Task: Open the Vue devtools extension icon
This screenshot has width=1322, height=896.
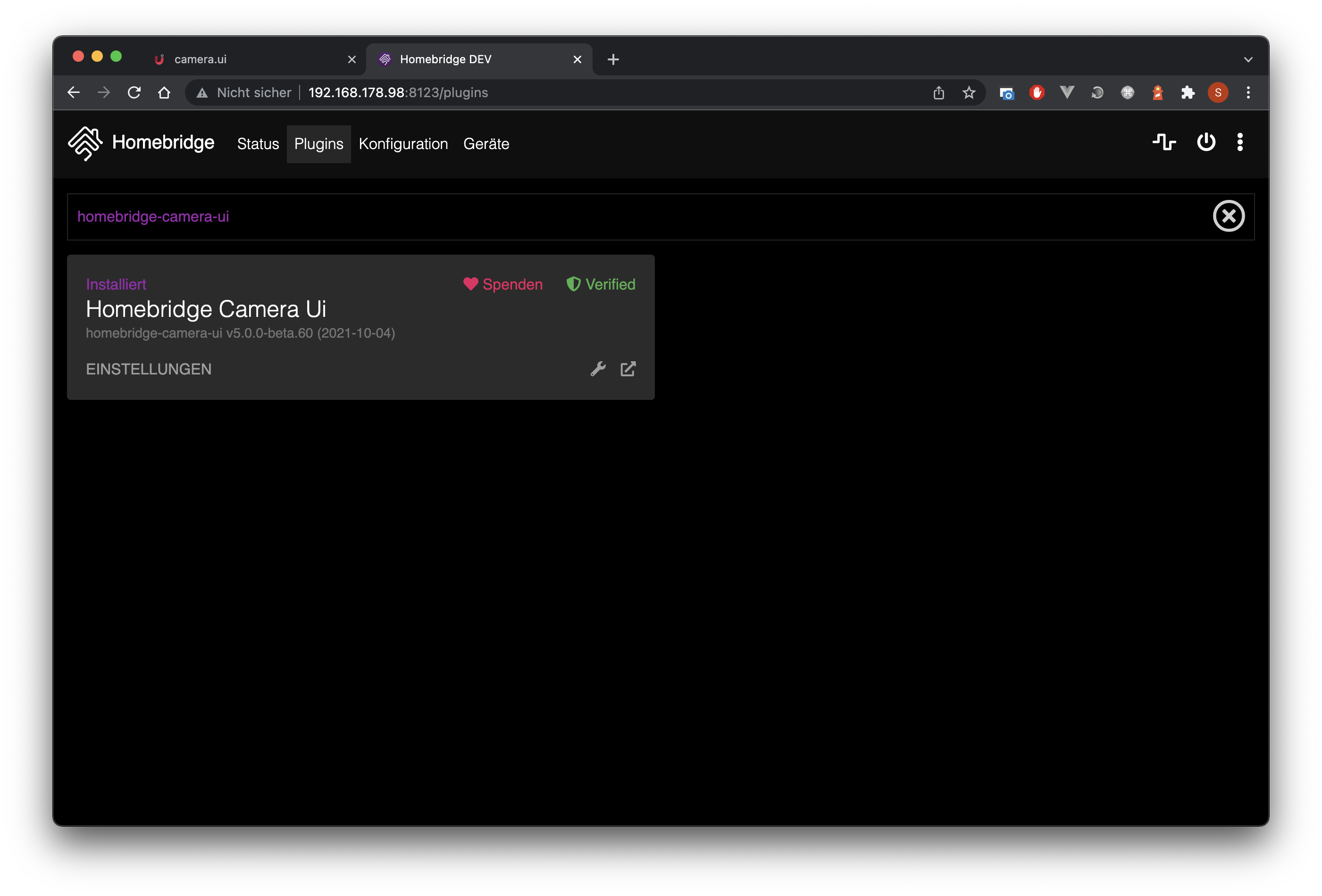Action: click(x=1067, y=92)
